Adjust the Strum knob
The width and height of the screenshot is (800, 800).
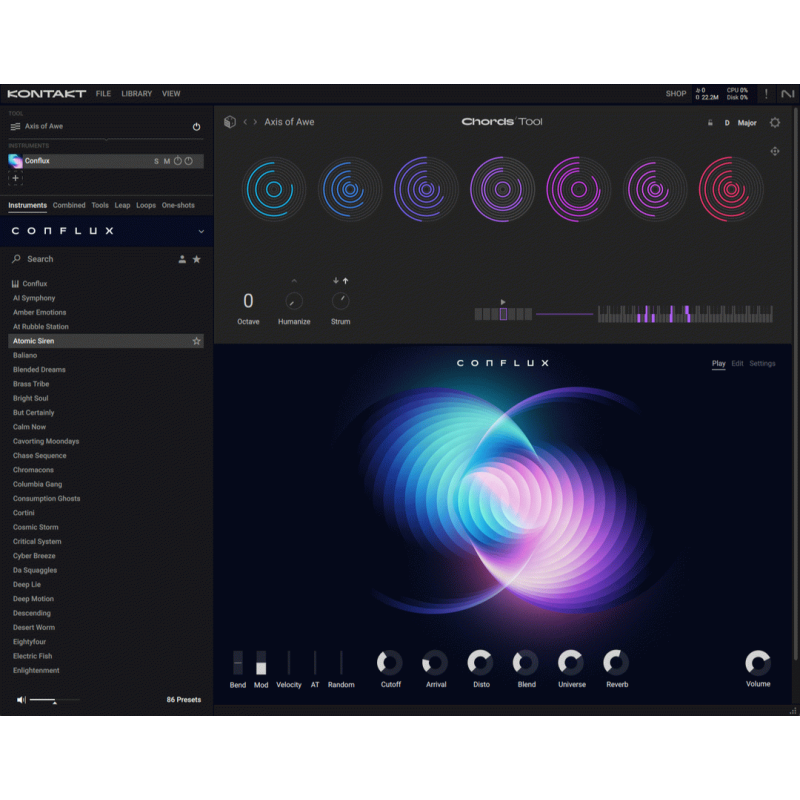click(x=340, y=301)
